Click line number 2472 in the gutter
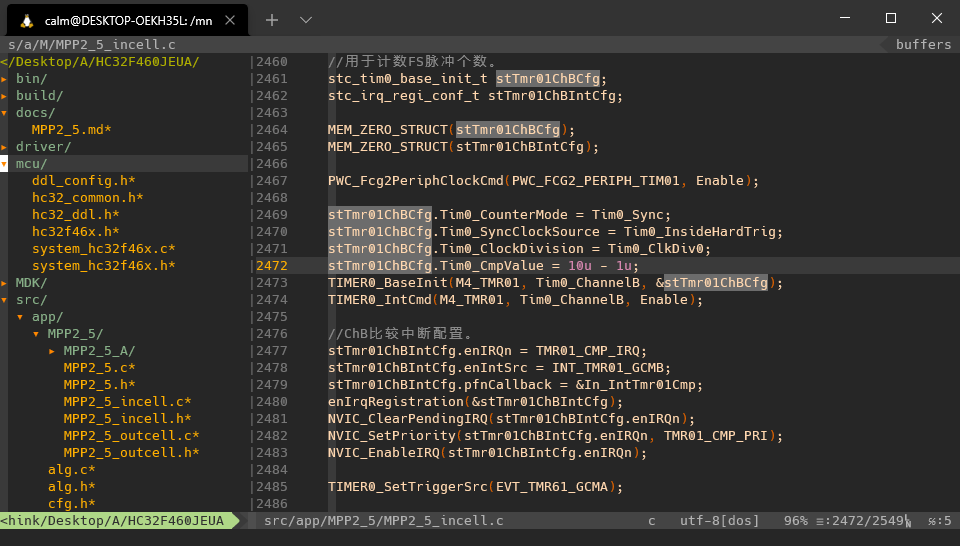The image size is (960, 546). tap(272, 266)
